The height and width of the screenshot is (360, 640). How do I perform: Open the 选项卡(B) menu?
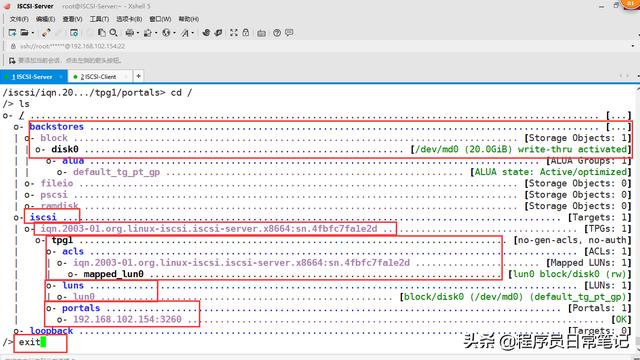pyautogui.click(x=129, y=19)
